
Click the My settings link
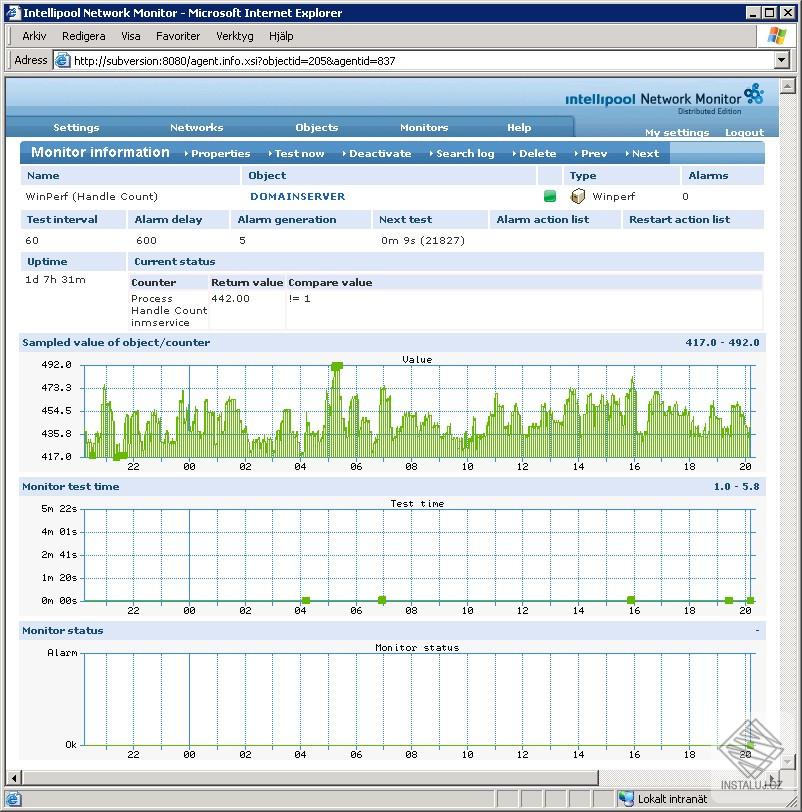pos(677,133)
